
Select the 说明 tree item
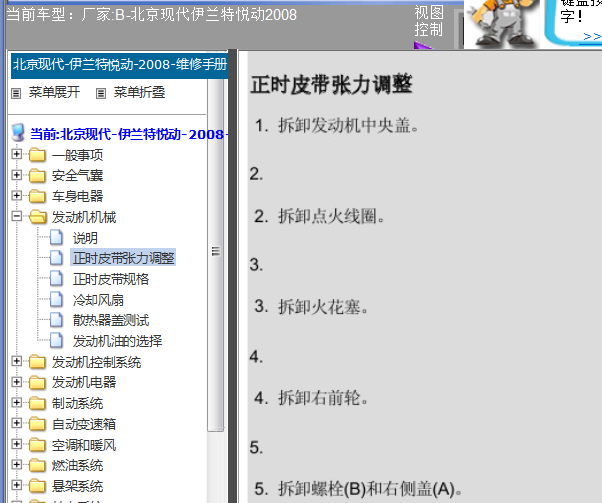pyautogui.click(x=85, y=238)
